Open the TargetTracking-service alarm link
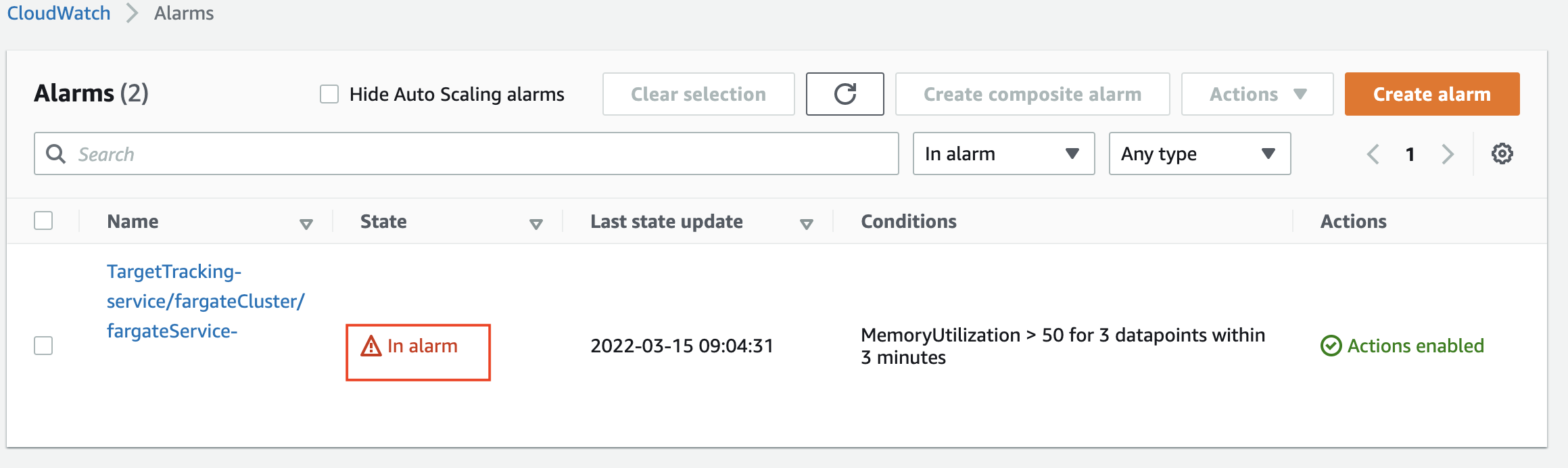Image resolution: width=1568 pixels, height=468 pixels. coord(206,301)
